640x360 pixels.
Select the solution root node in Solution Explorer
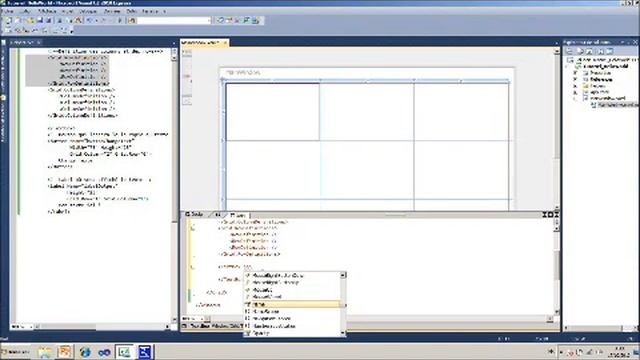tap(604, 60)
